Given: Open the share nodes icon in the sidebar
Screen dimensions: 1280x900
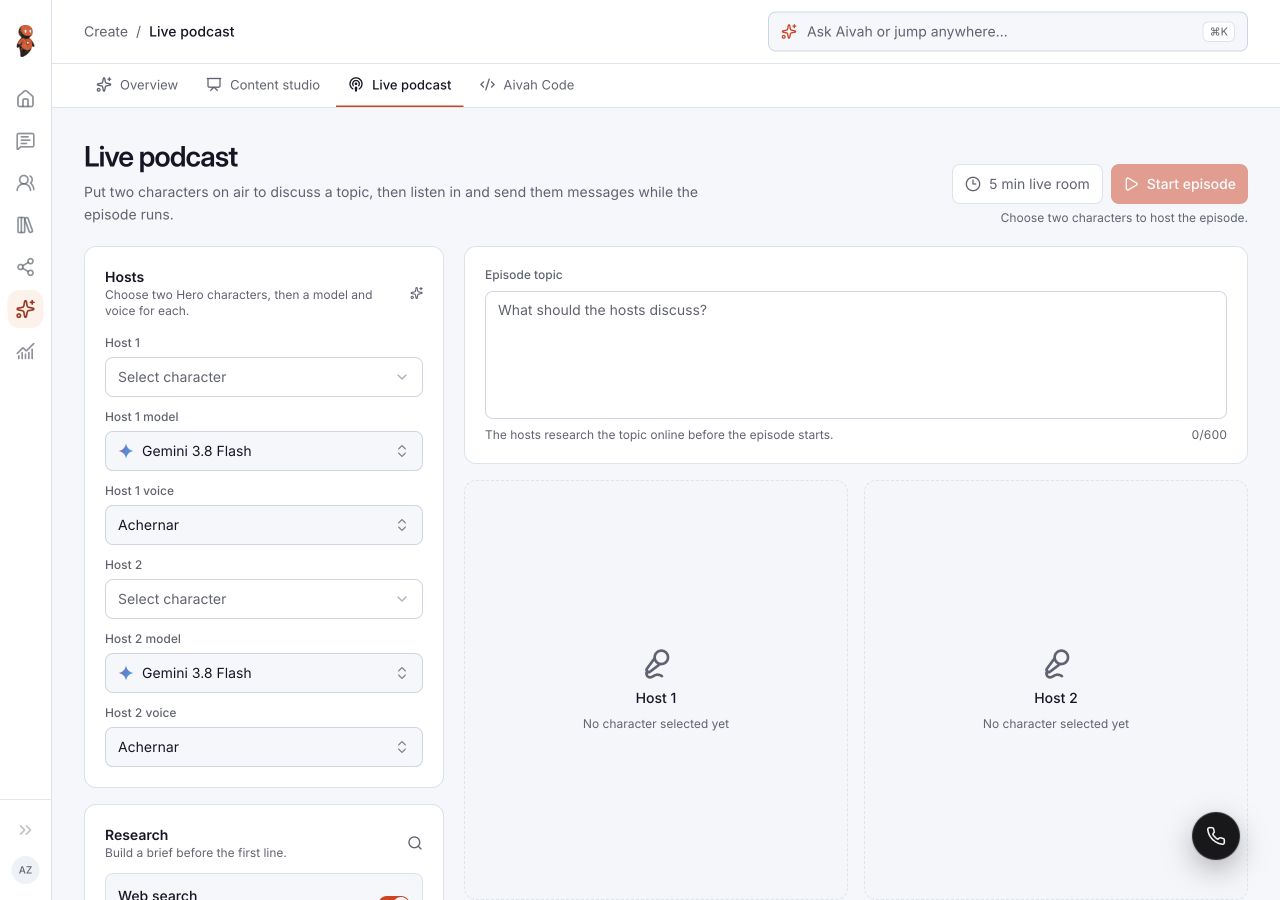Looking at the screenshot, I should 26,267.
